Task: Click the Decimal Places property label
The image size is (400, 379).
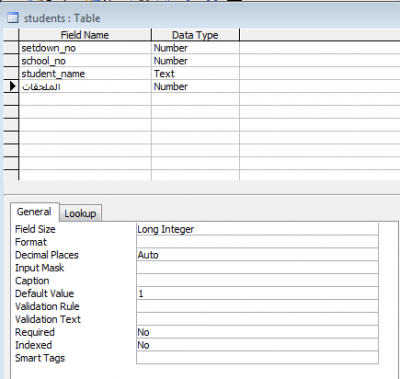Action: [x=47, y=255]
